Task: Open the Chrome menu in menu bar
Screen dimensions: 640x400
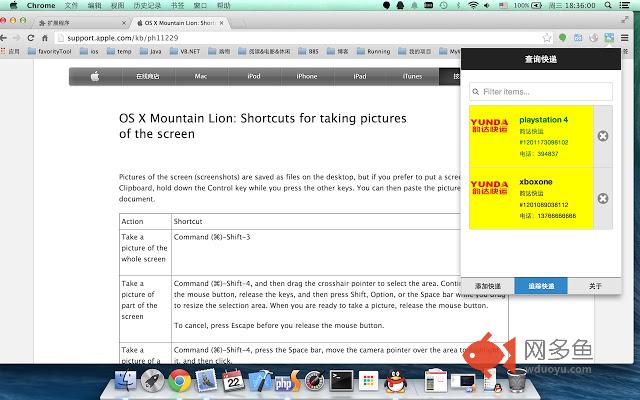Action: pyautogui.click(x=41, y=5)
